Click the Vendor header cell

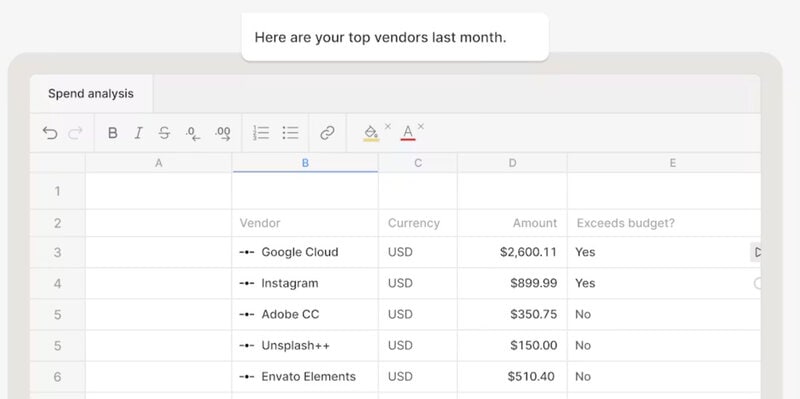coord(305,223)
